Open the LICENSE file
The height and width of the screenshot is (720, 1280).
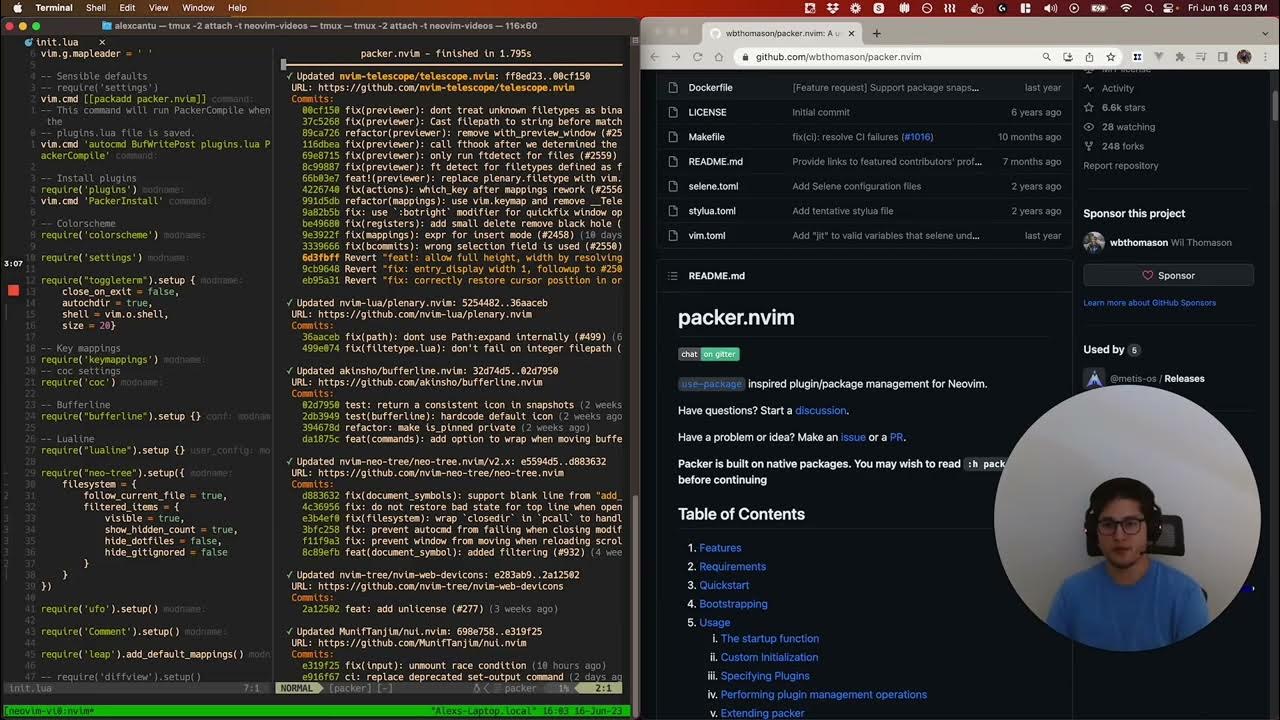coord(707,112)
